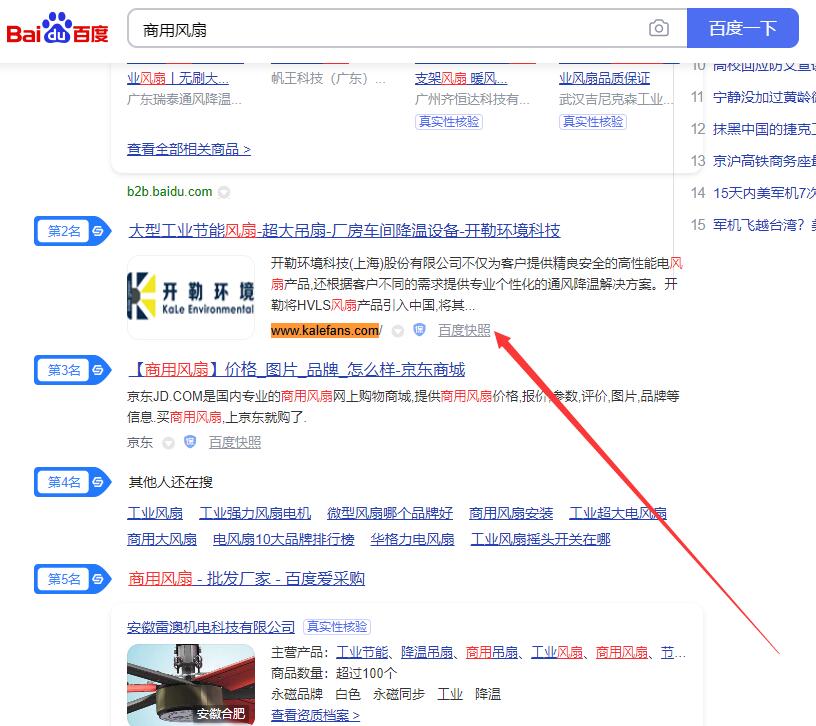816x726 pixels.
Task: Open 降温吊扇 main product link
Action: tap(427, 652)
